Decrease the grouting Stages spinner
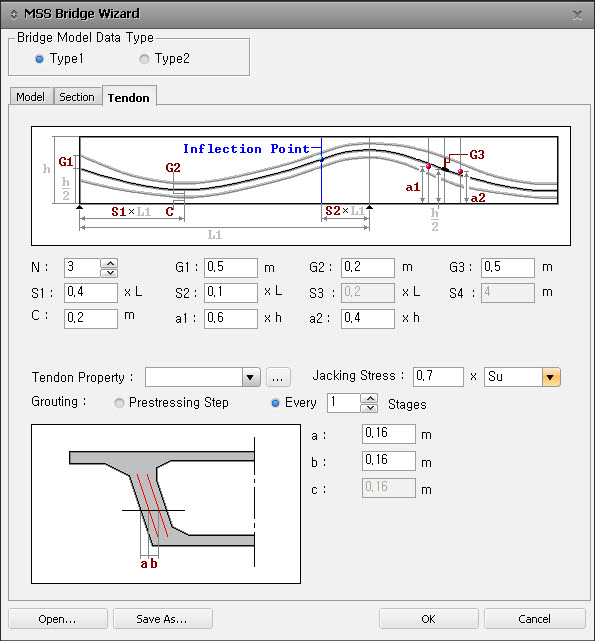Image resolution: width=595 pixels, height=641 pixels. pyautogui.click(x=370, y=408)
